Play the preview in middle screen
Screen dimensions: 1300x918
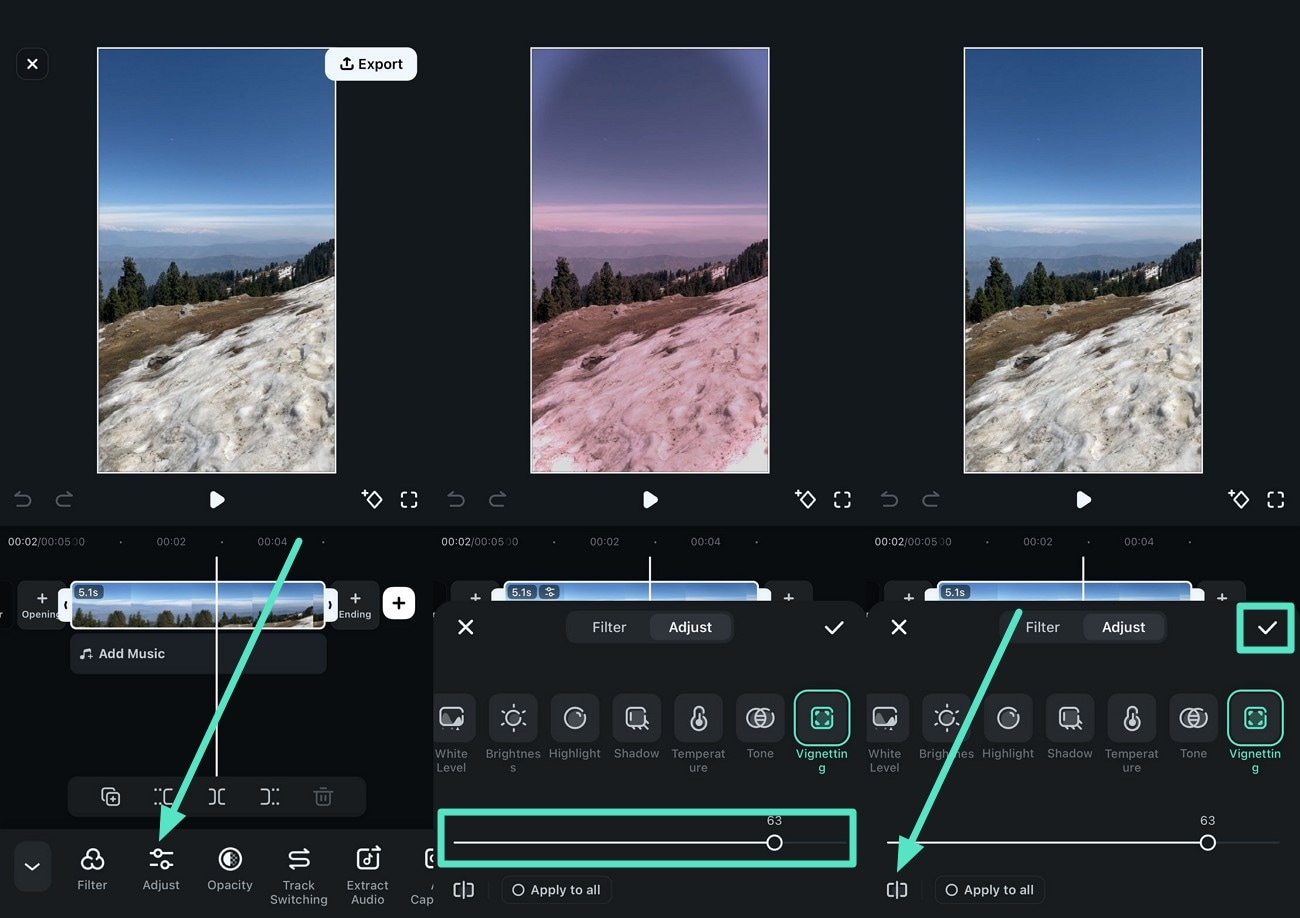click(650, 499)
